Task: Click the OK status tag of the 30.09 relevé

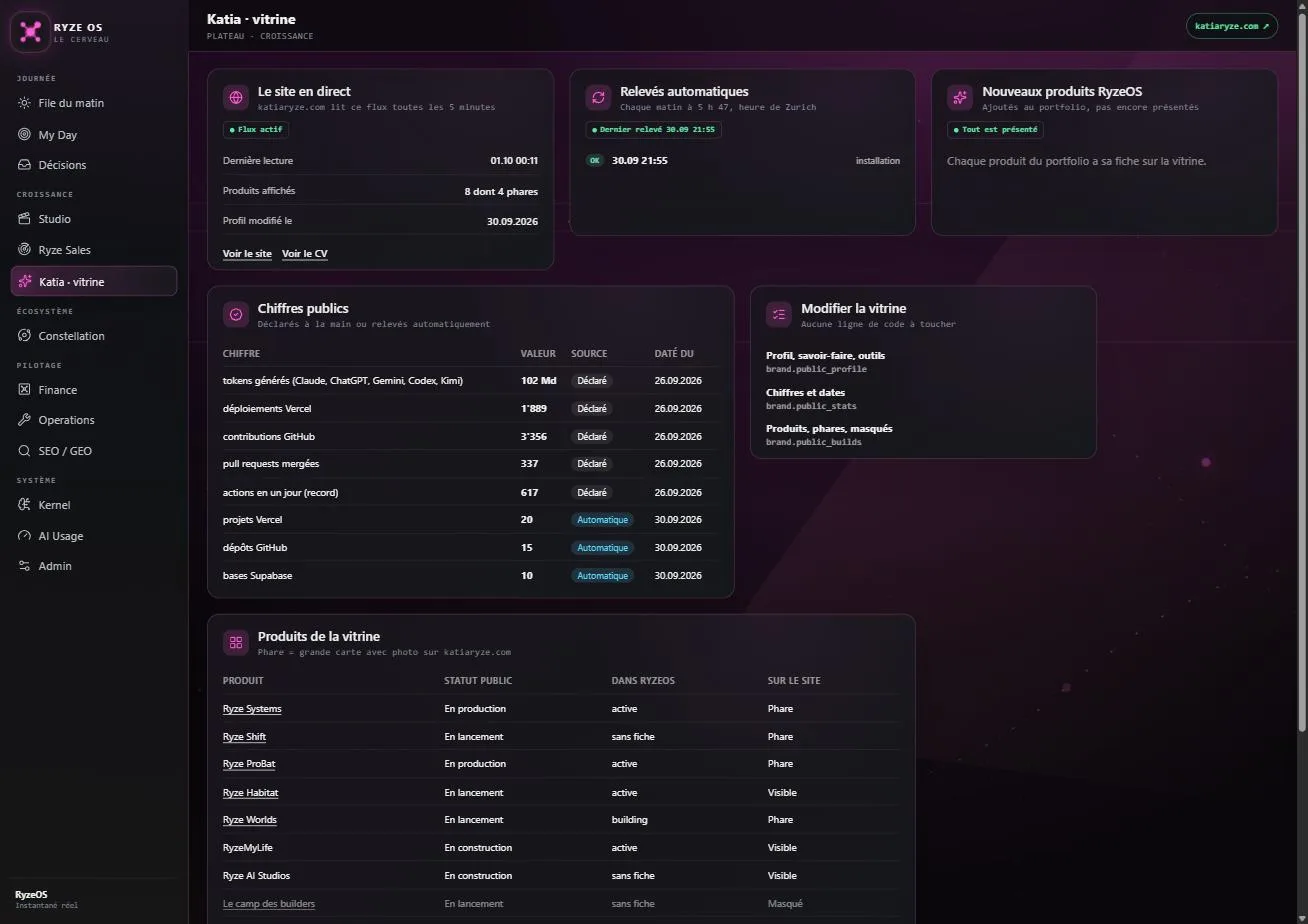Action: coord(595,161)
